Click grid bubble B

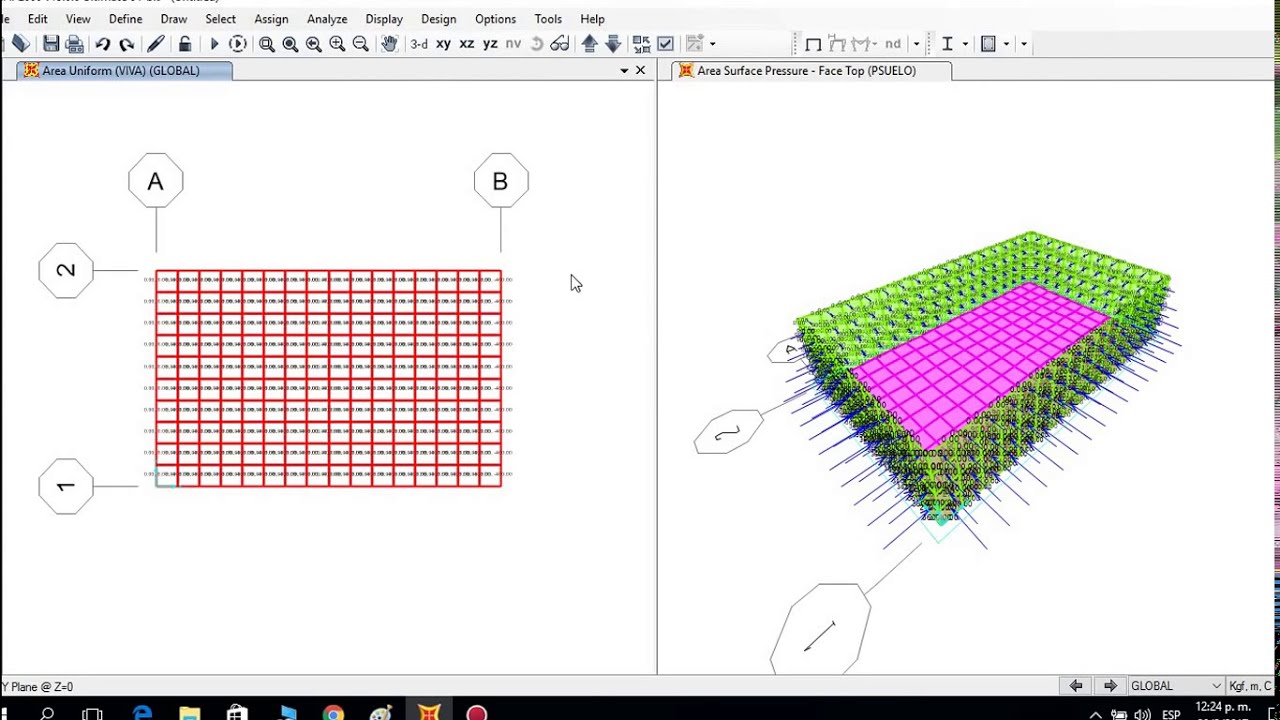point(500,181)
